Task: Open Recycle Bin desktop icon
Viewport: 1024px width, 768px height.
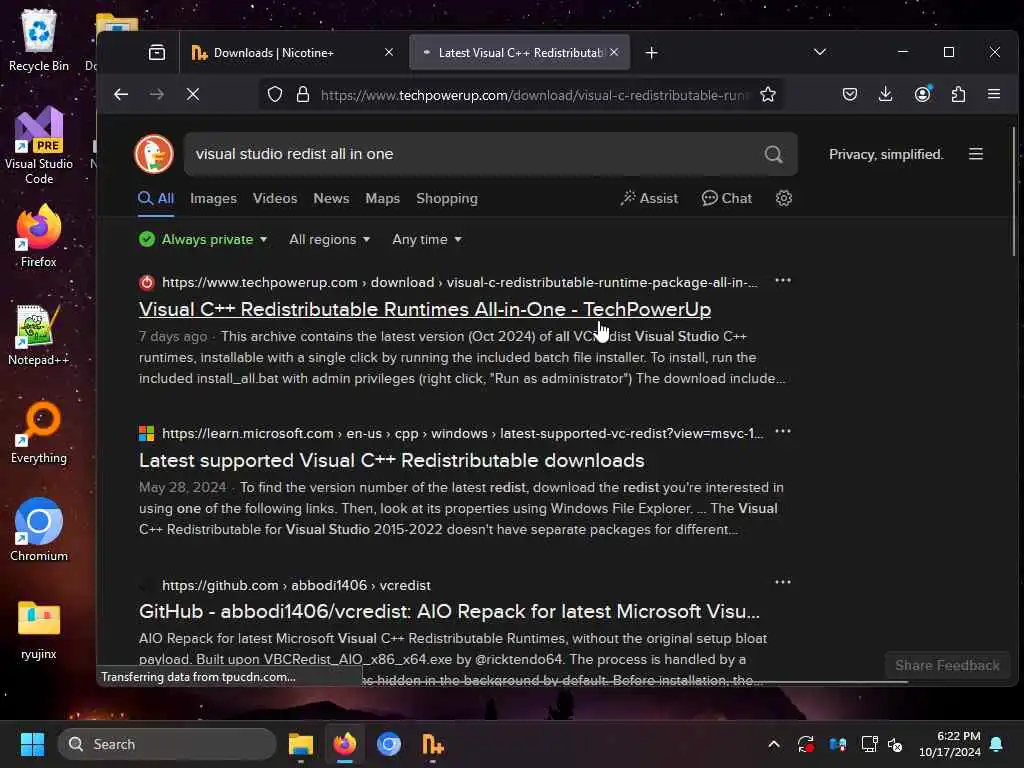Action: (39, 40)
